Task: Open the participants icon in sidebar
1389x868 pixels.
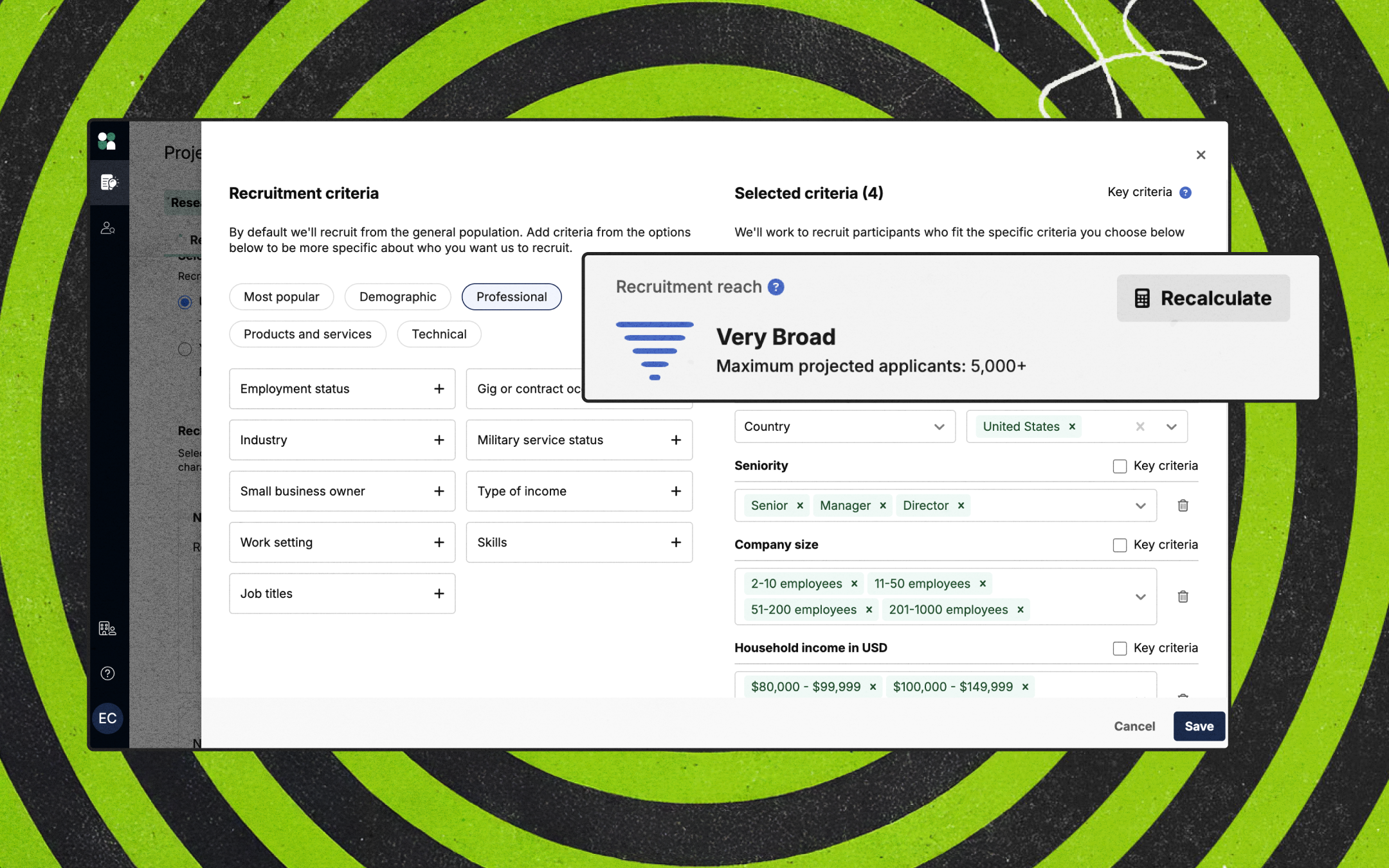Action: [x=107, y=228]
